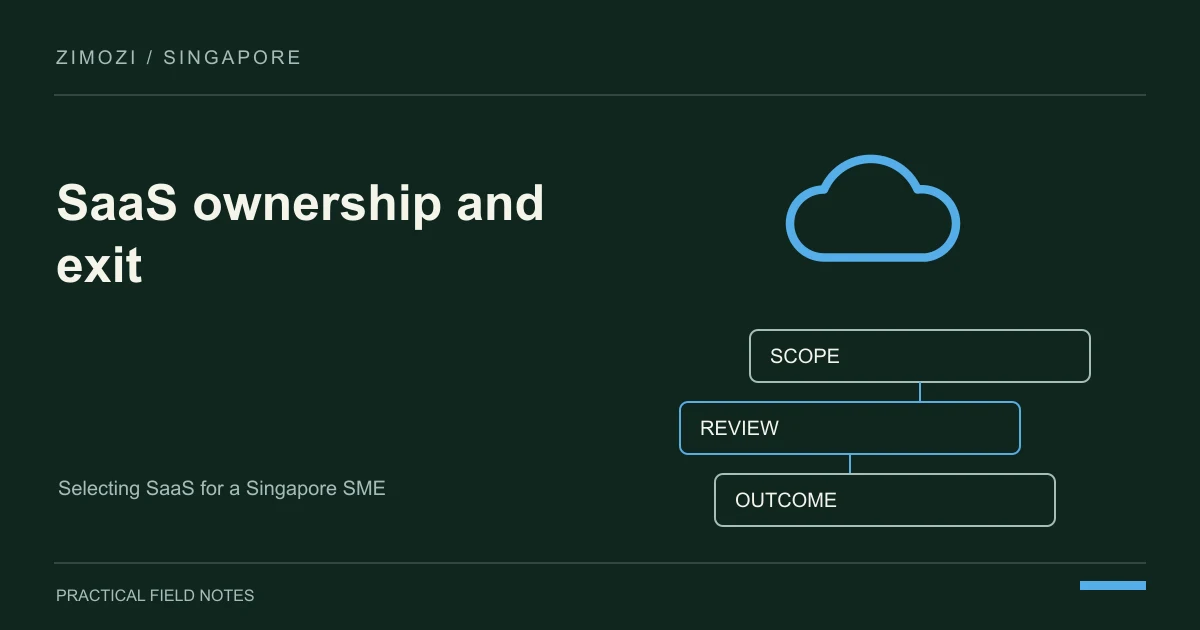This screenshot has height=630, width=1200.
Task: Select the SCOPE box
Action: click(x=920, y=356)
